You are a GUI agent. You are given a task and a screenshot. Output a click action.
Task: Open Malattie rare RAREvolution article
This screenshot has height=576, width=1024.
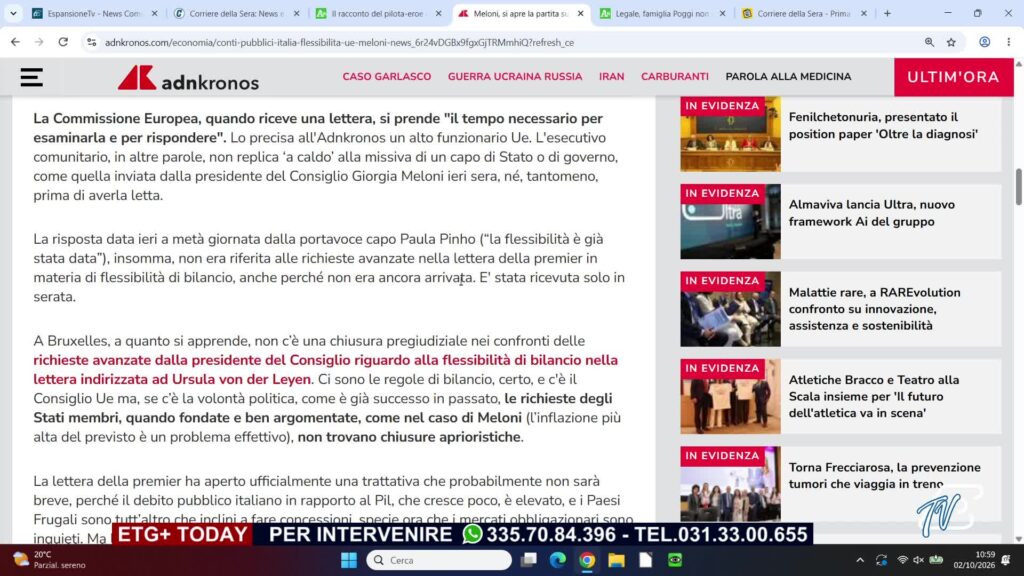874,309
